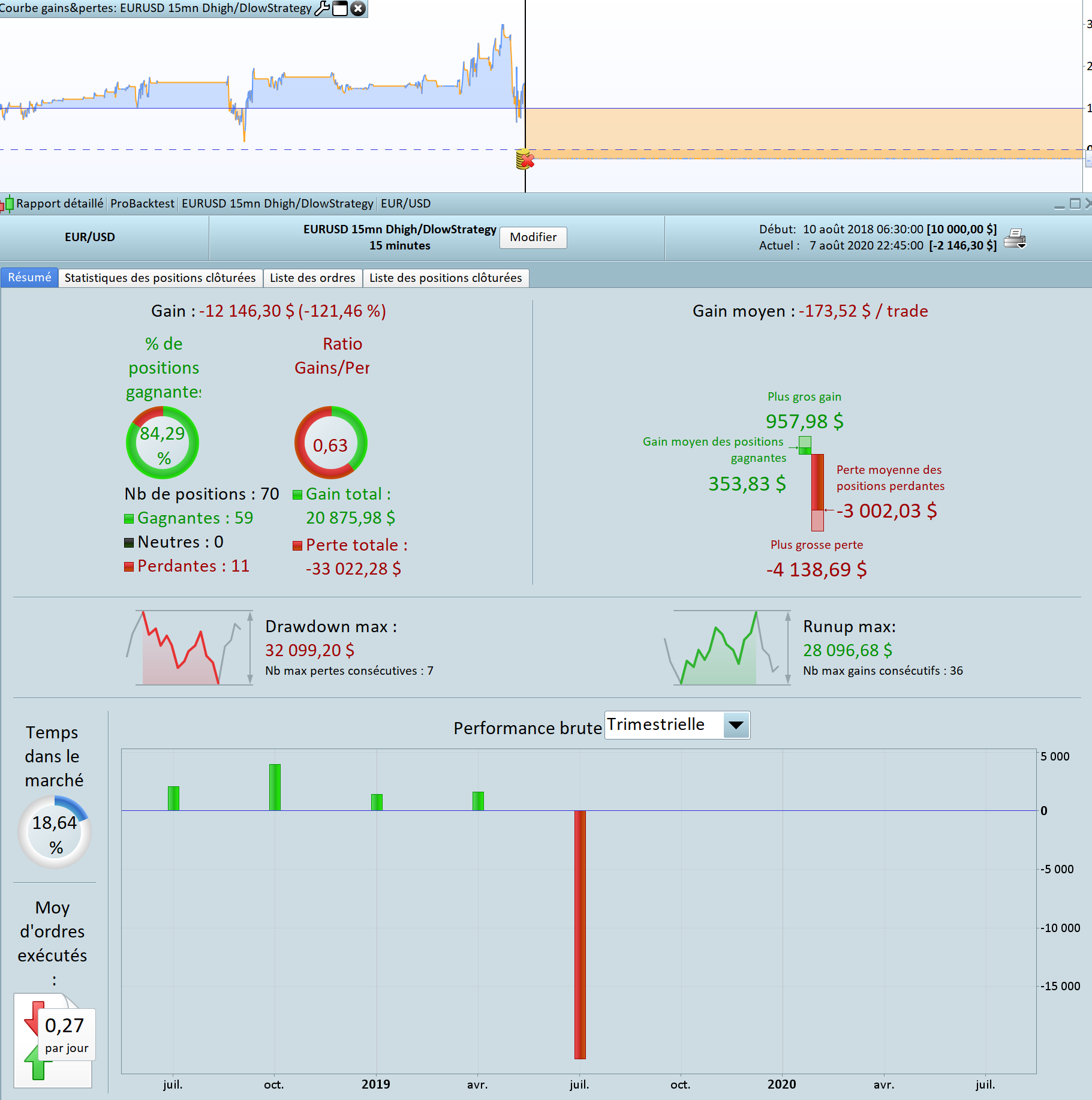Viewport: 1092px width, 1100px height.
Task: Click the black Neutres legend square
Action: [129, 543]
